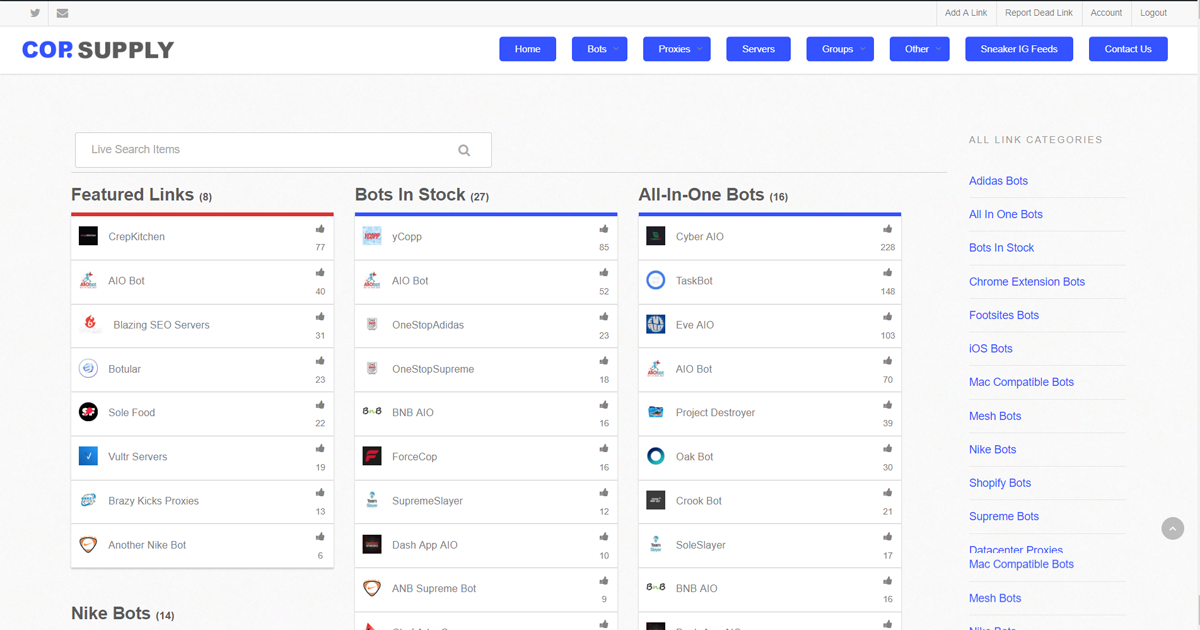Open the Servers nav item

(x=759, y=49)
